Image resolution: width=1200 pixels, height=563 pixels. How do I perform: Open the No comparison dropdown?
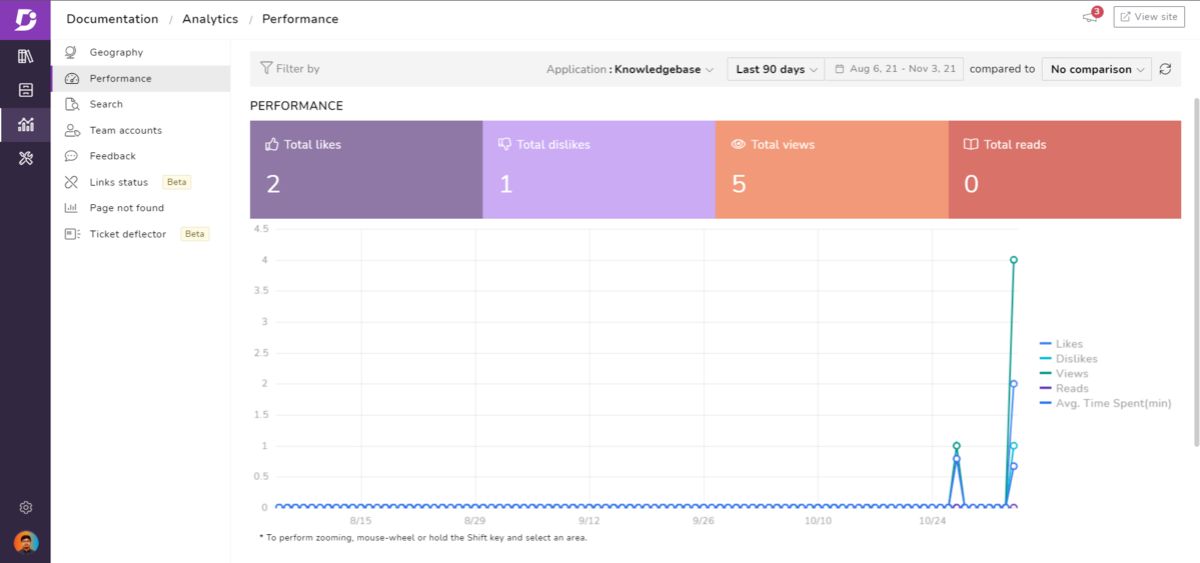[x=1097, y=69]
